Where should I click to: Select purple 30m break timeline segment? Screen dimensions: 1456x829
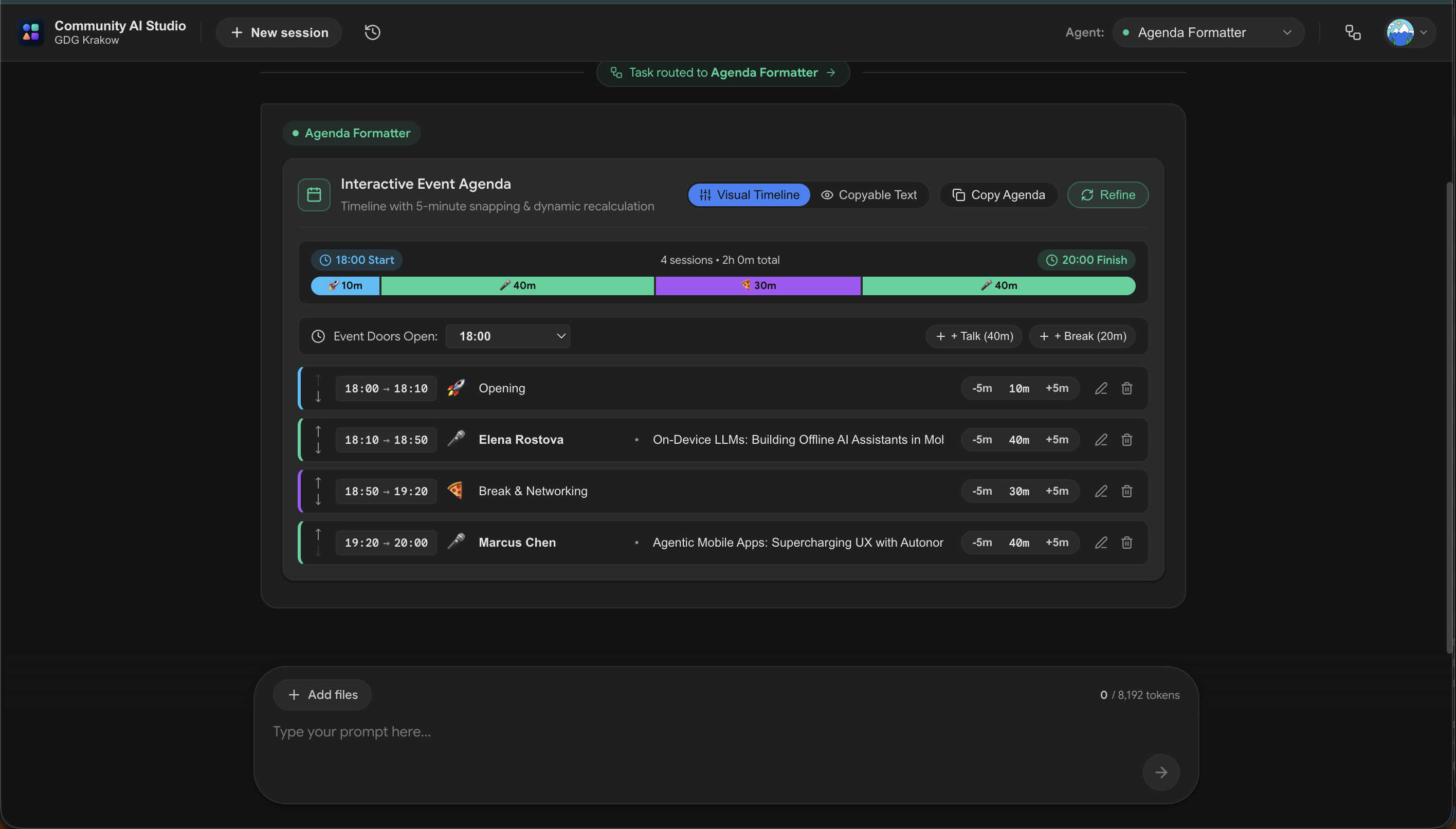tap(758, 285)
